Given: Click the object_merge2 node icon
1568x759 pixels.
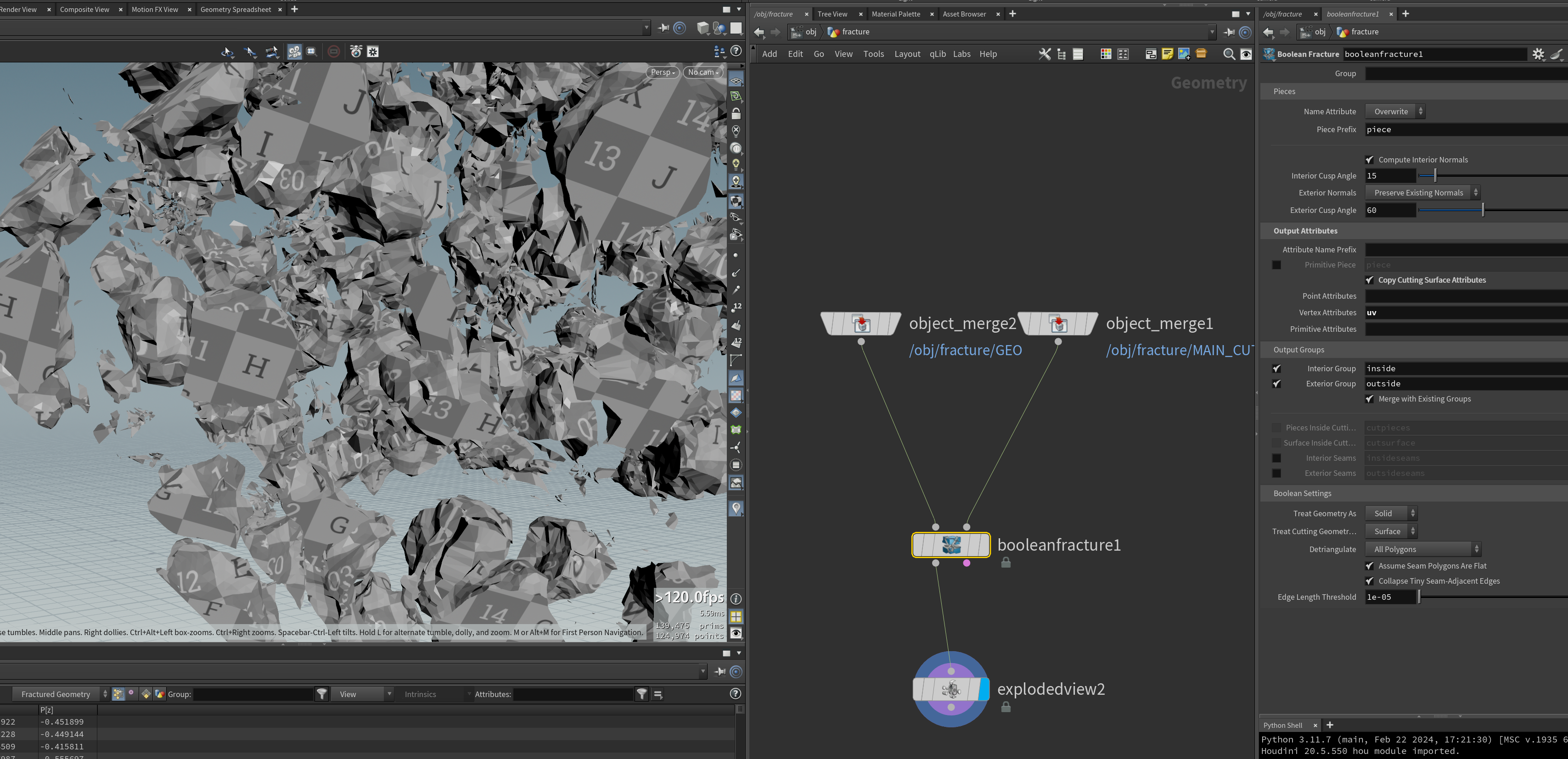Looking at the screenshot, I should [x=861, y=324].
